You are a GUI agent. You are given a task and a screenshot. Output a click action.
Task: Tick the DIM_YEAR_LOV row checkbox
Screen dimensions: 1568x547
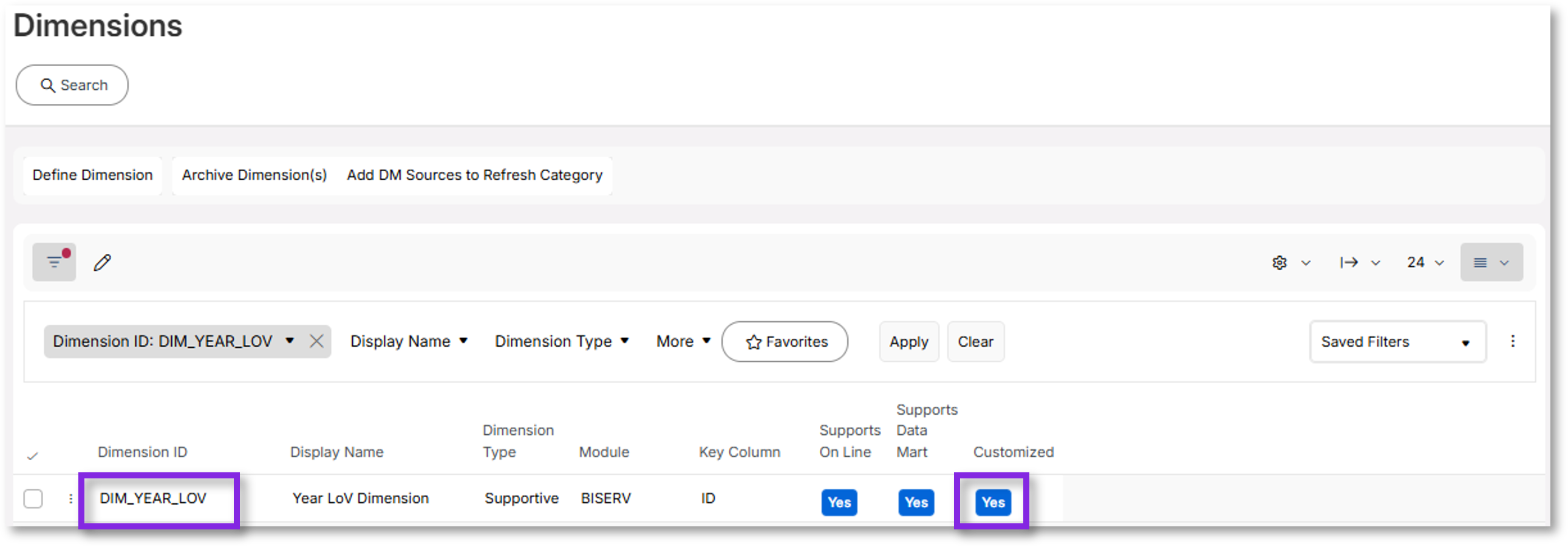click(33, 499)
